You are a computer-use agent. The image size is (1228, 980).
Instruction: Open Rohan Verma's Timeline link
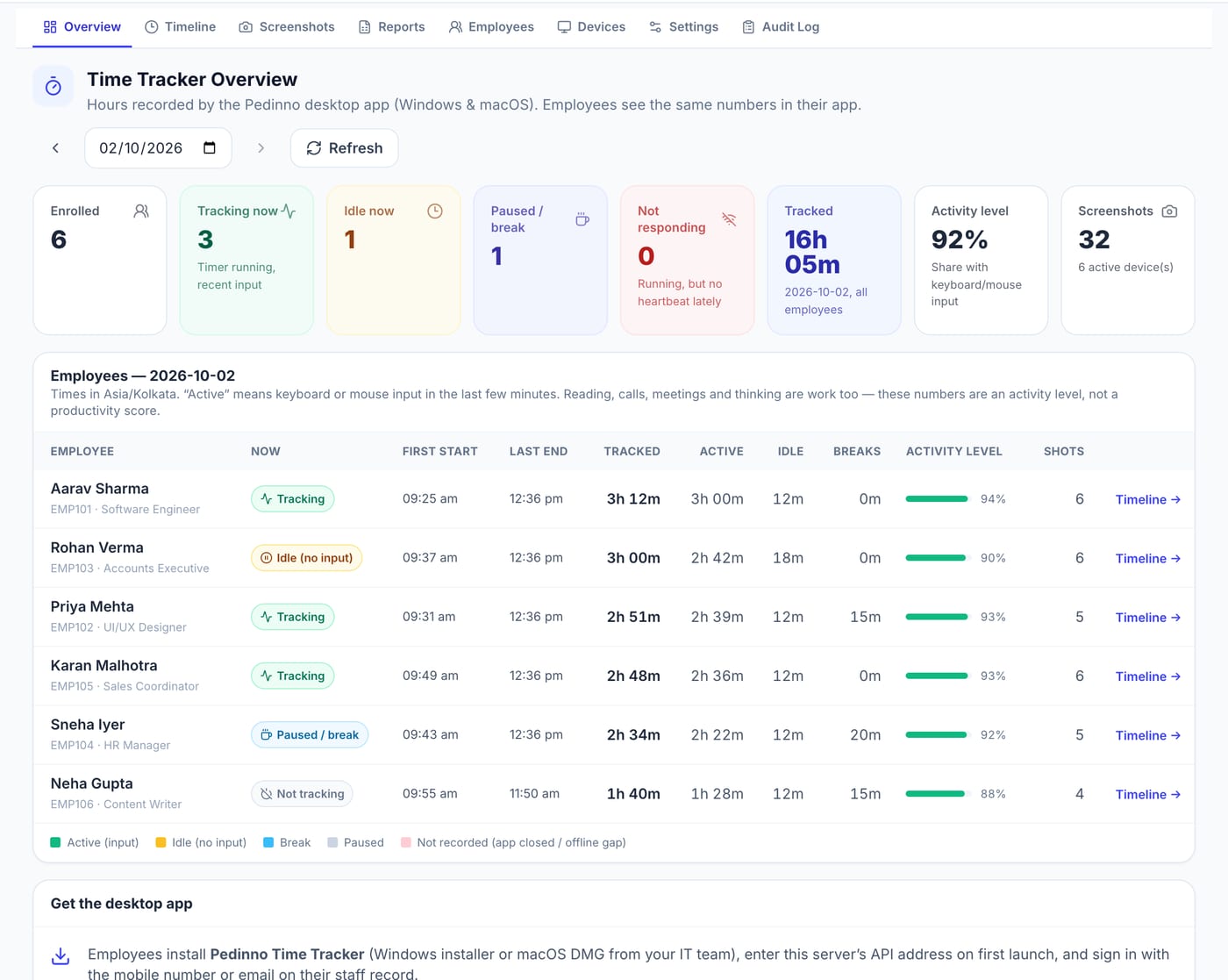click(1148, 558)
